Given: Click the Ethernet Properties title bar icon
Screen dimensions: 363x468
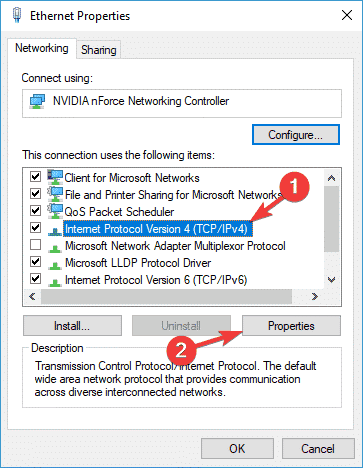Looking at the screenshot, I should click(x=17, y=15).
